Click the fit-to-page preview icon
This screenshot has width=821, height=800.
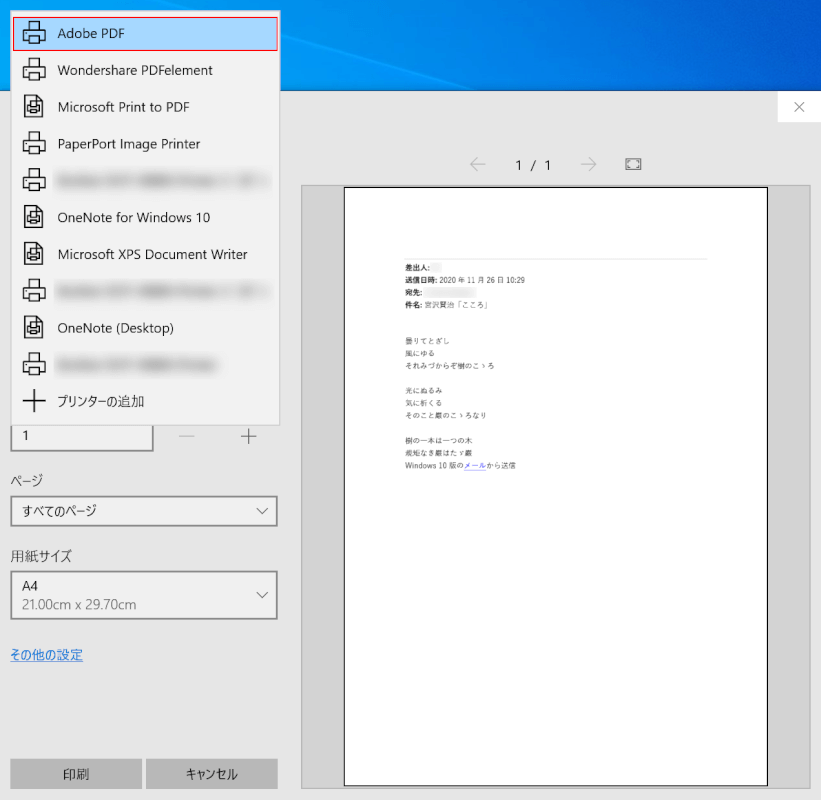pyautogui.click(x=633, y=164)
